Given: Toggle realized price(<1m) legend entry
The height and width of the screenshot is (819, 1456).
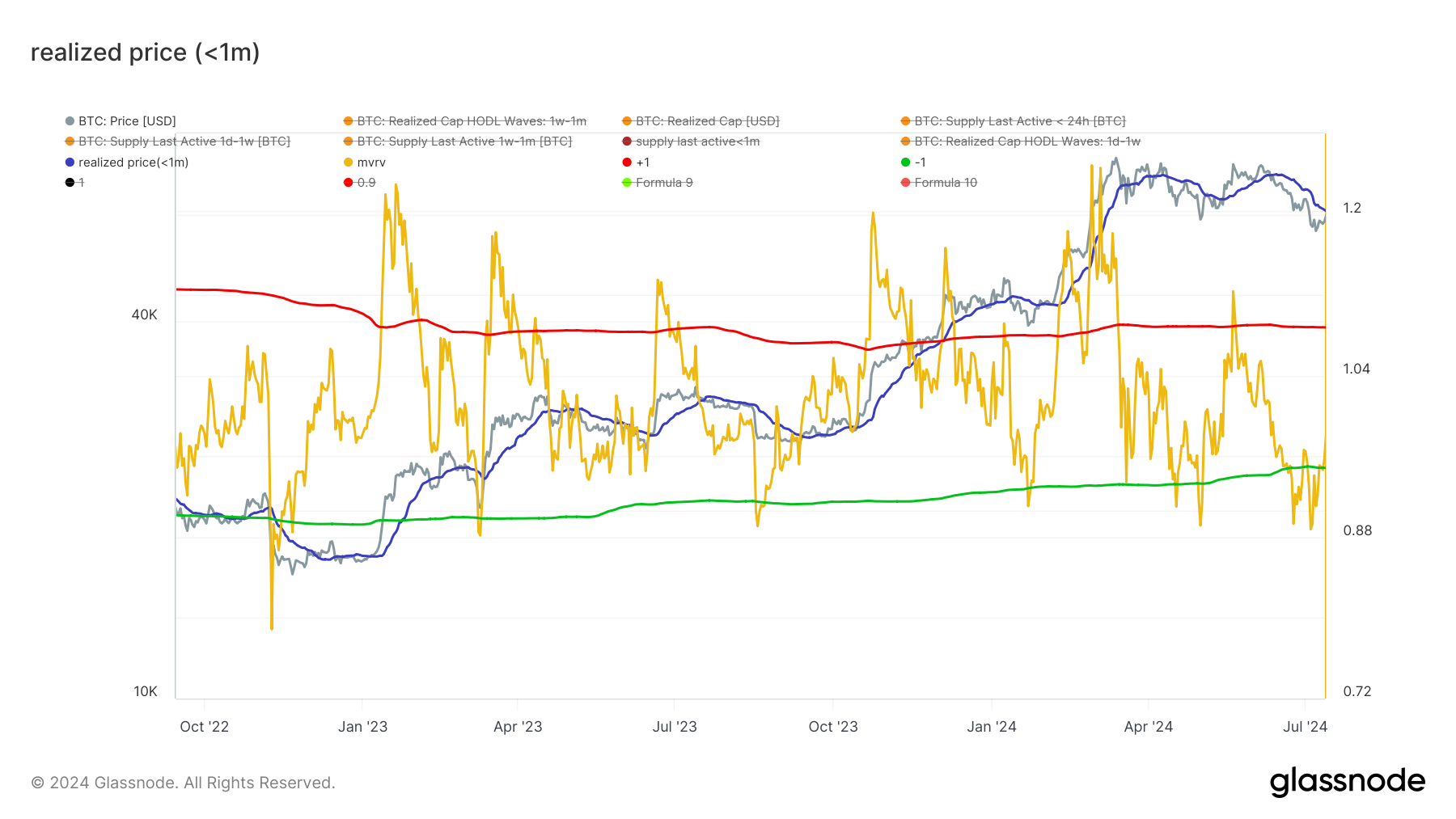Looking at the screenshot, I should [x=127, y=163].
